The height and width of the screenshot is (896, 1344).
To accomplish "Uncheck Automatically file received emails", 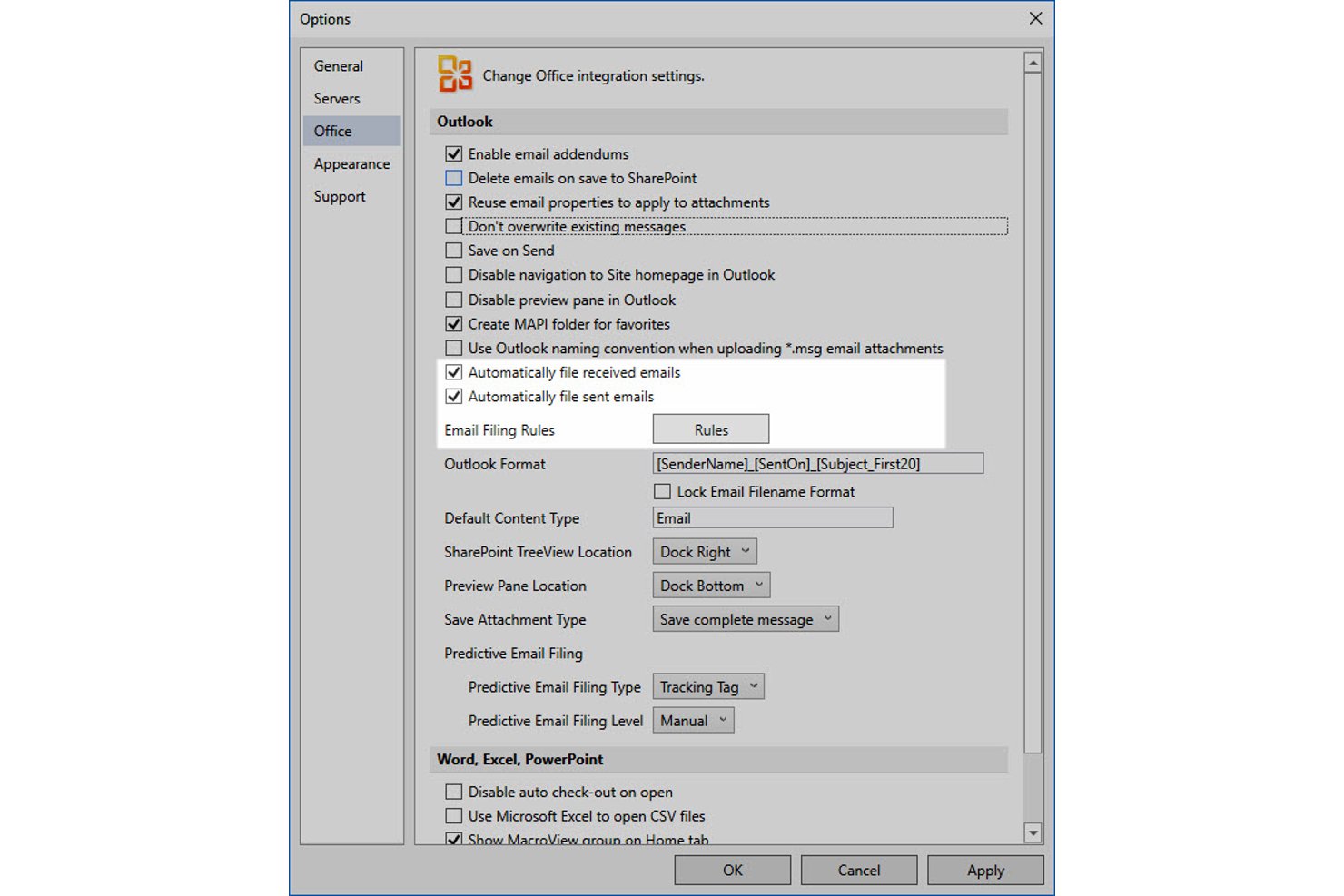I will coord(454,372).
